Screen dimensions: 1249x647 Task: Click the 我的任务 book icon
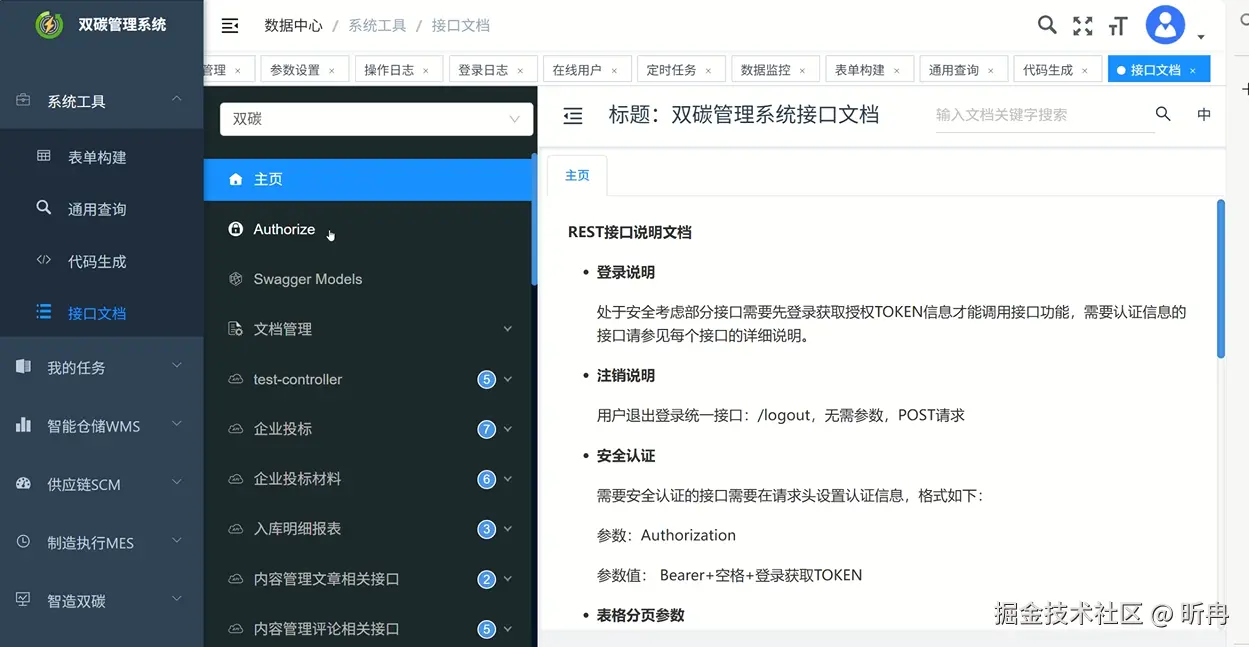(x=24, y=367)
